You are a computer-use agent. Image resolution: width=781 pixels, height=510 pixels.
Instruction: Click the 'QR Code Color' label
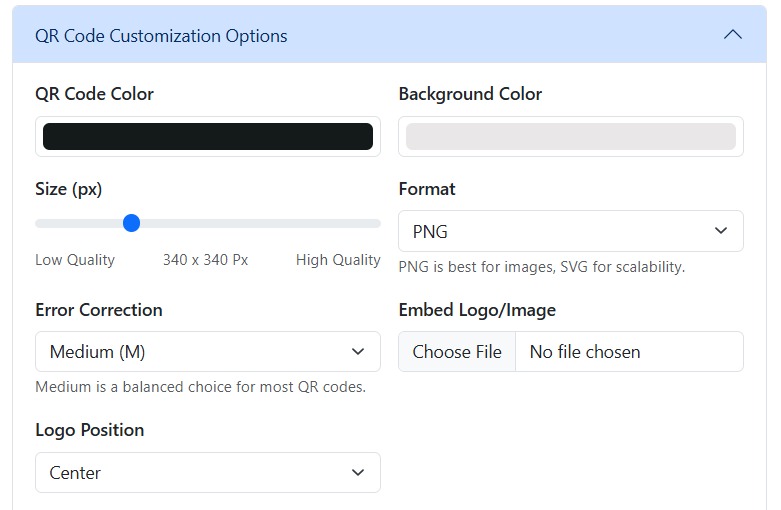95,94
